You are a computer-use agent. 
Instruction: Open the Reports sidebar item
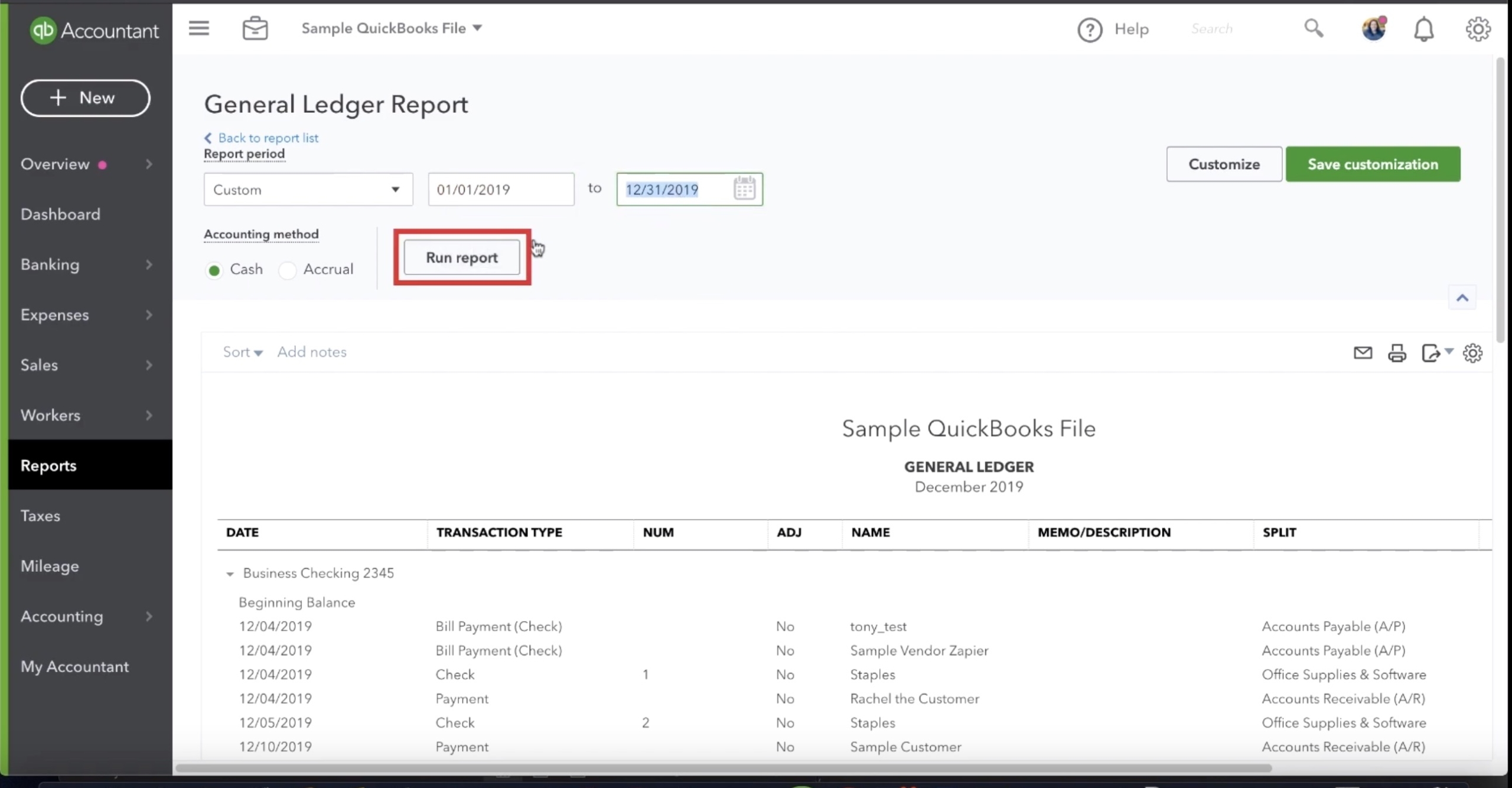(90, 465)
